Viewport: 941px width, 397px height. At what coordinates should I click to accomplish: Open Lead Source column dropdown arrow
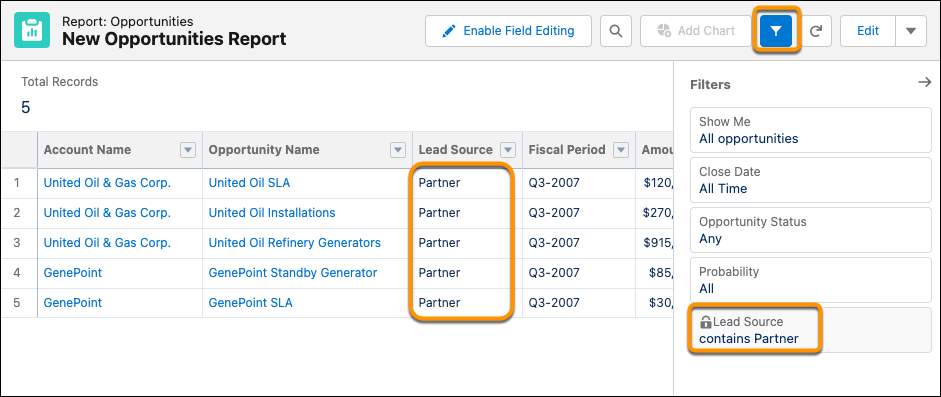click(508, 150)
